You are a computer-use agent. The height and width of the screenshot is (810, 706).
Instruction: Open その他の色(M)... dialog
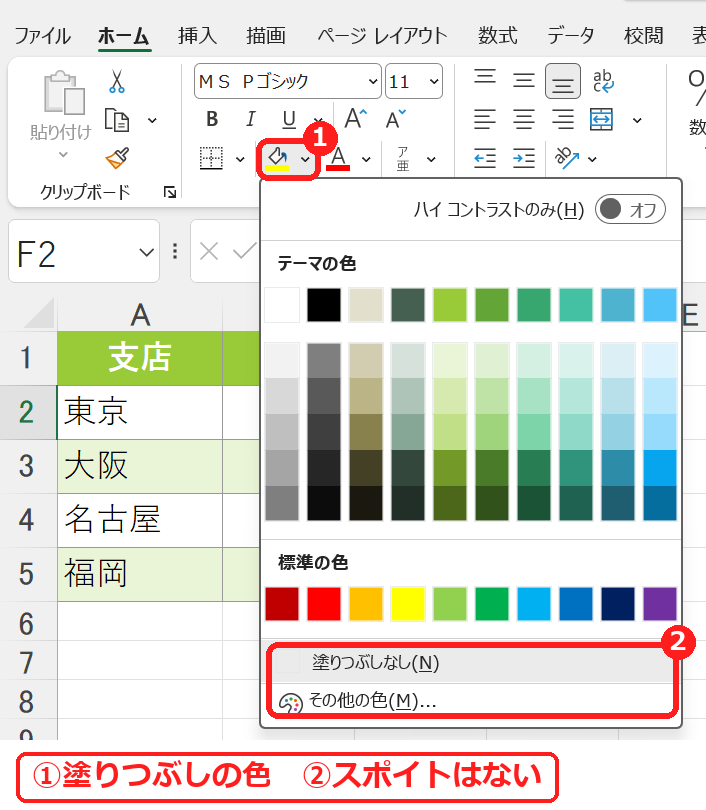pyautogui.click(x=472, y=700)
